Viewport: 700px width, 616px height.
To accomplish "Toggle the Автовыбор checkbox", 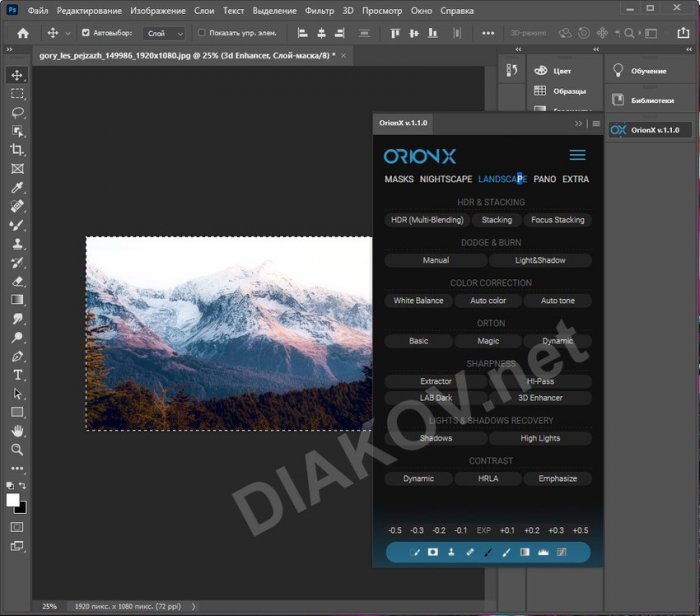I will 85,33.
